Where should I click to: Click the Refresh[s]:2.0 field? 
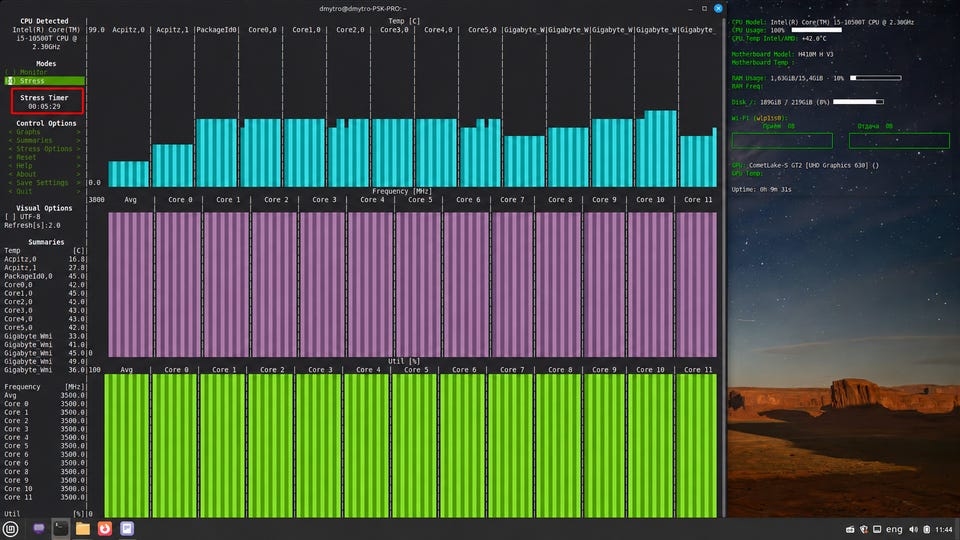[32, 225]
